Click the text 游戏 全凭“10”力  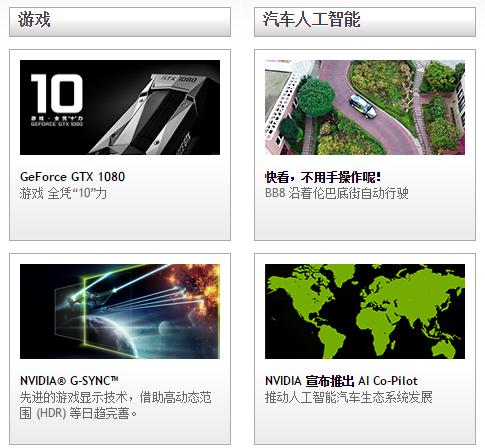(x=63, y=193)
